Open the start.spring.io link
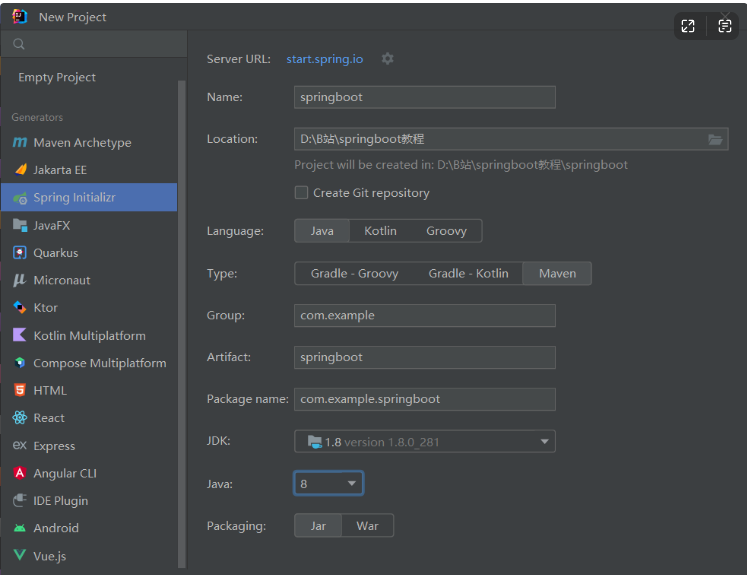747x575 pixels. click(324, 59)
